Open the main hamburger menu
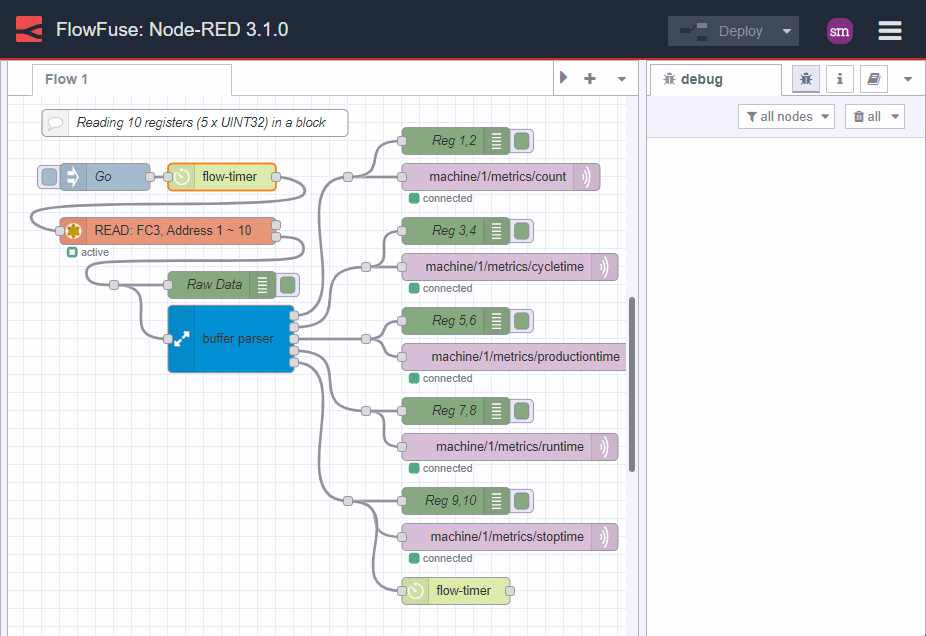The width and height of the screenshot is (926, 636). (889, 31)
